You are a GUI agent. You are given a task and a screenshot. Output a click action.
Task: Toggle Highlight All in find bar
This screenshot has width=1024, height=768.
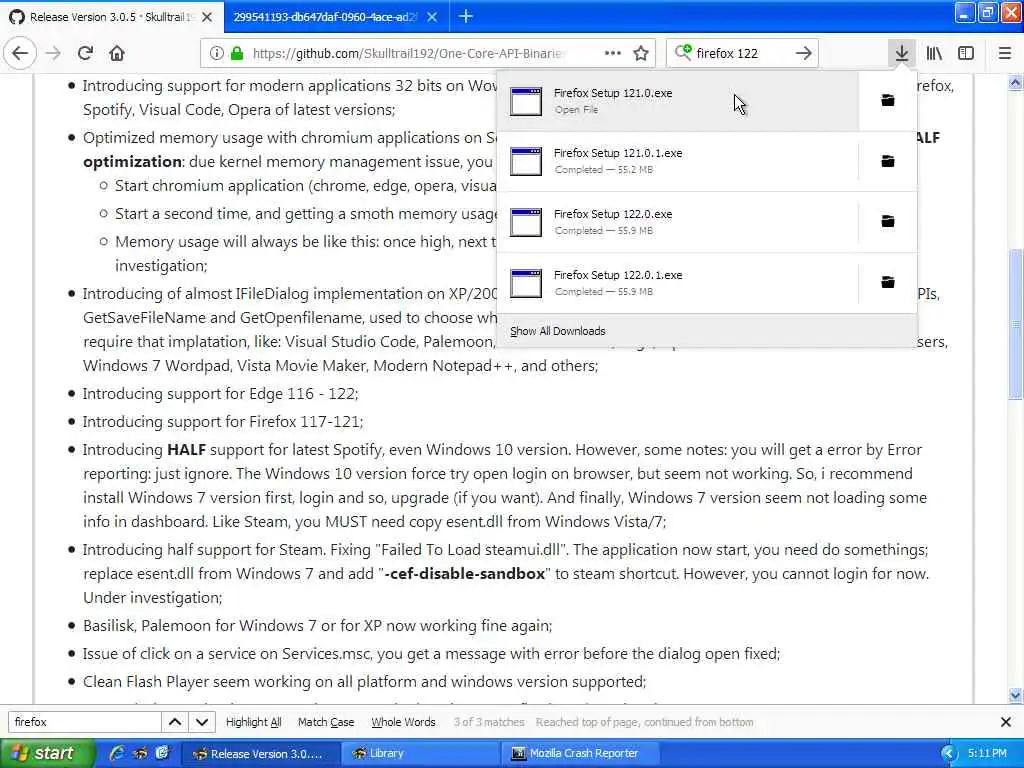pyautogui.click(x=253, y=722)
